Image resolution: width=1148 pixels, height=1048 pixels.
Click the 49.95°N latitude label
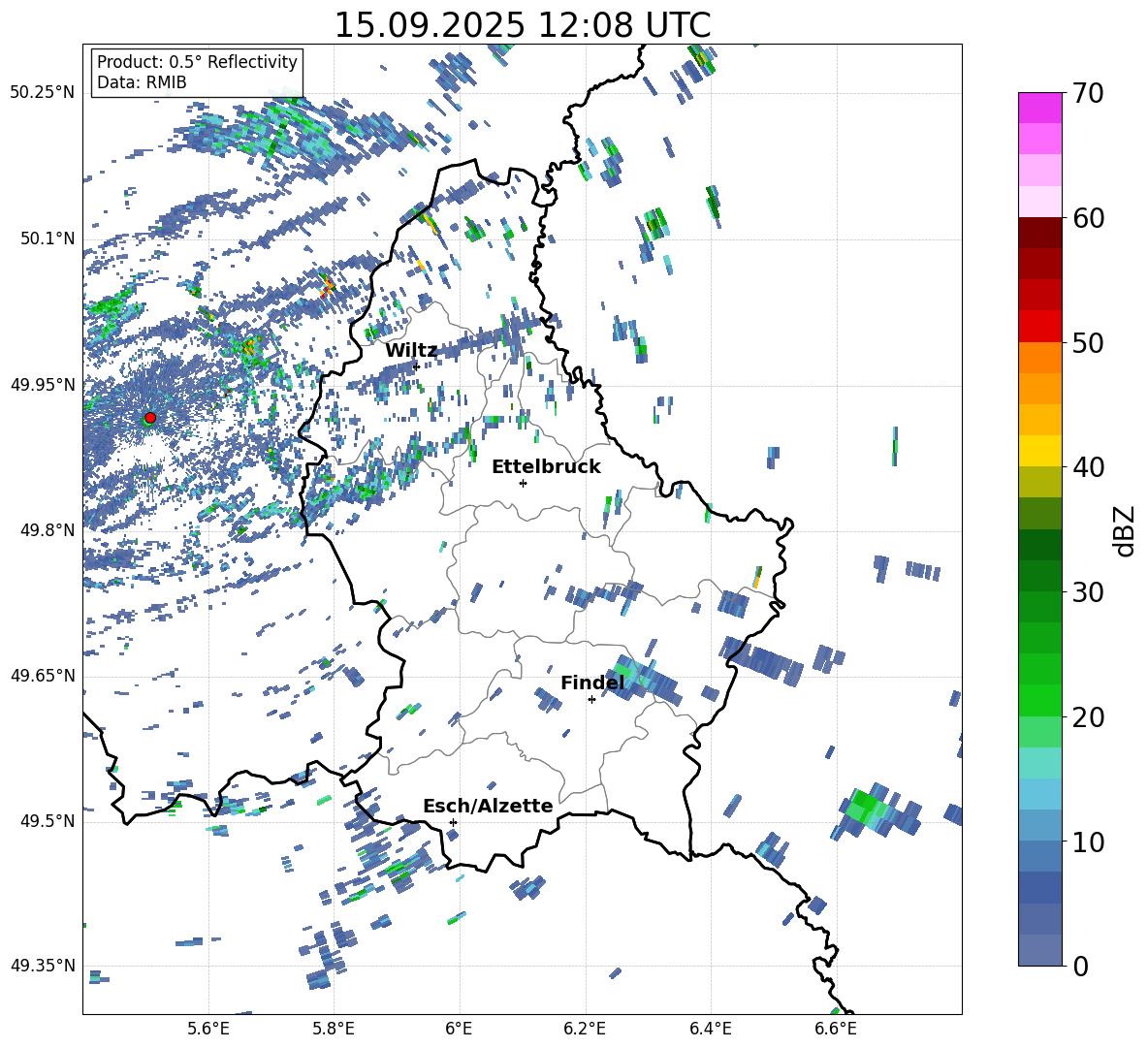point(43,384)
